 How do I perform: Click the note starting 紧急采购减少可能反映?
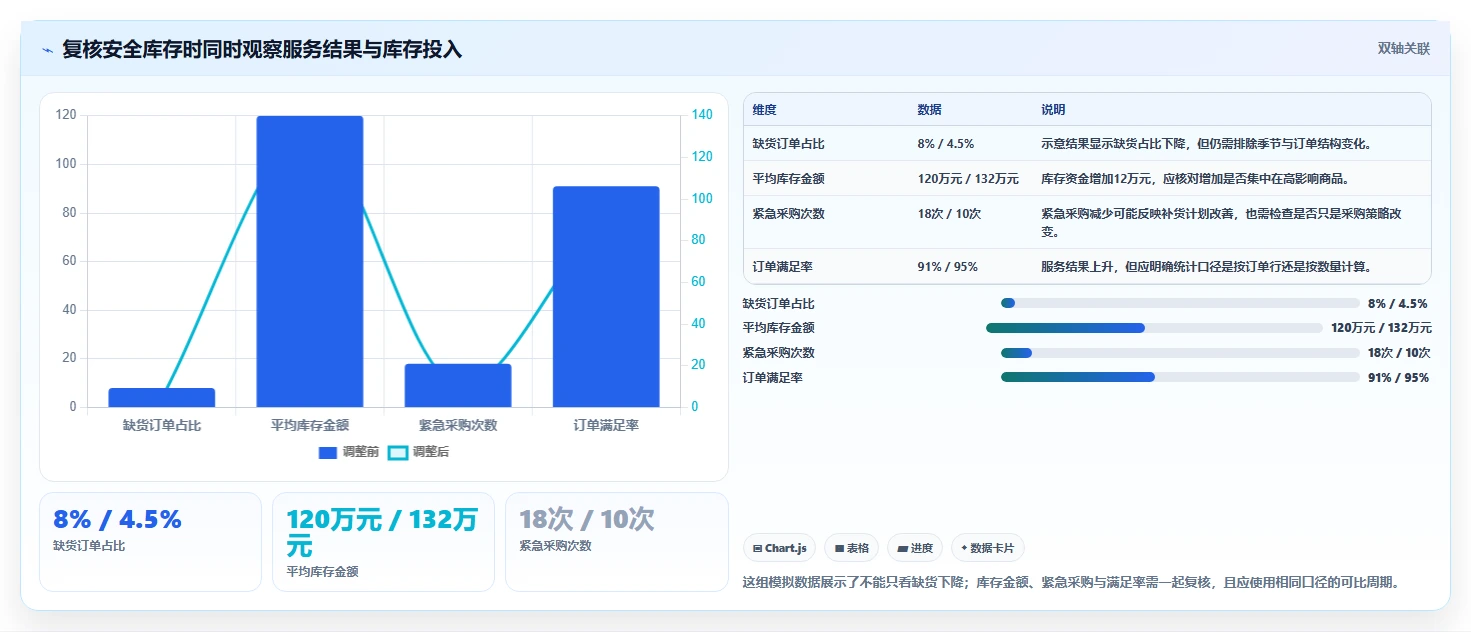1221,222
